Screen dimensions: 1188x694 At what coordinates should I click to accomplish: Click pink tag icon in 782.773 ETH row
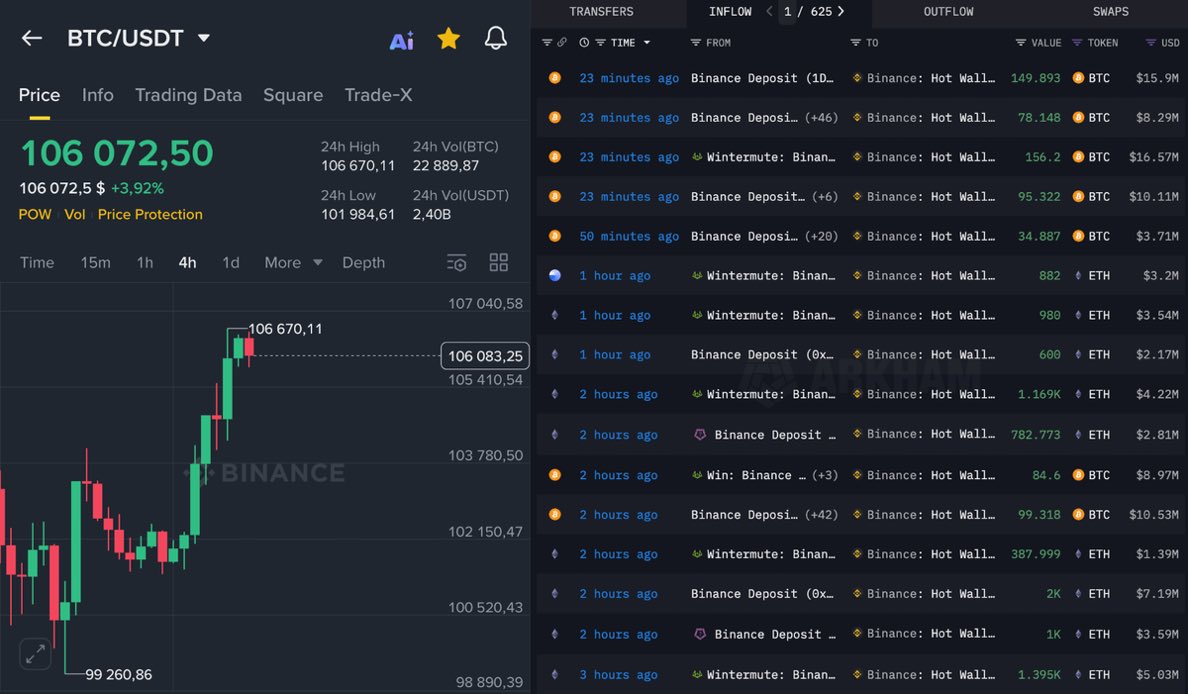pos(700,434)
